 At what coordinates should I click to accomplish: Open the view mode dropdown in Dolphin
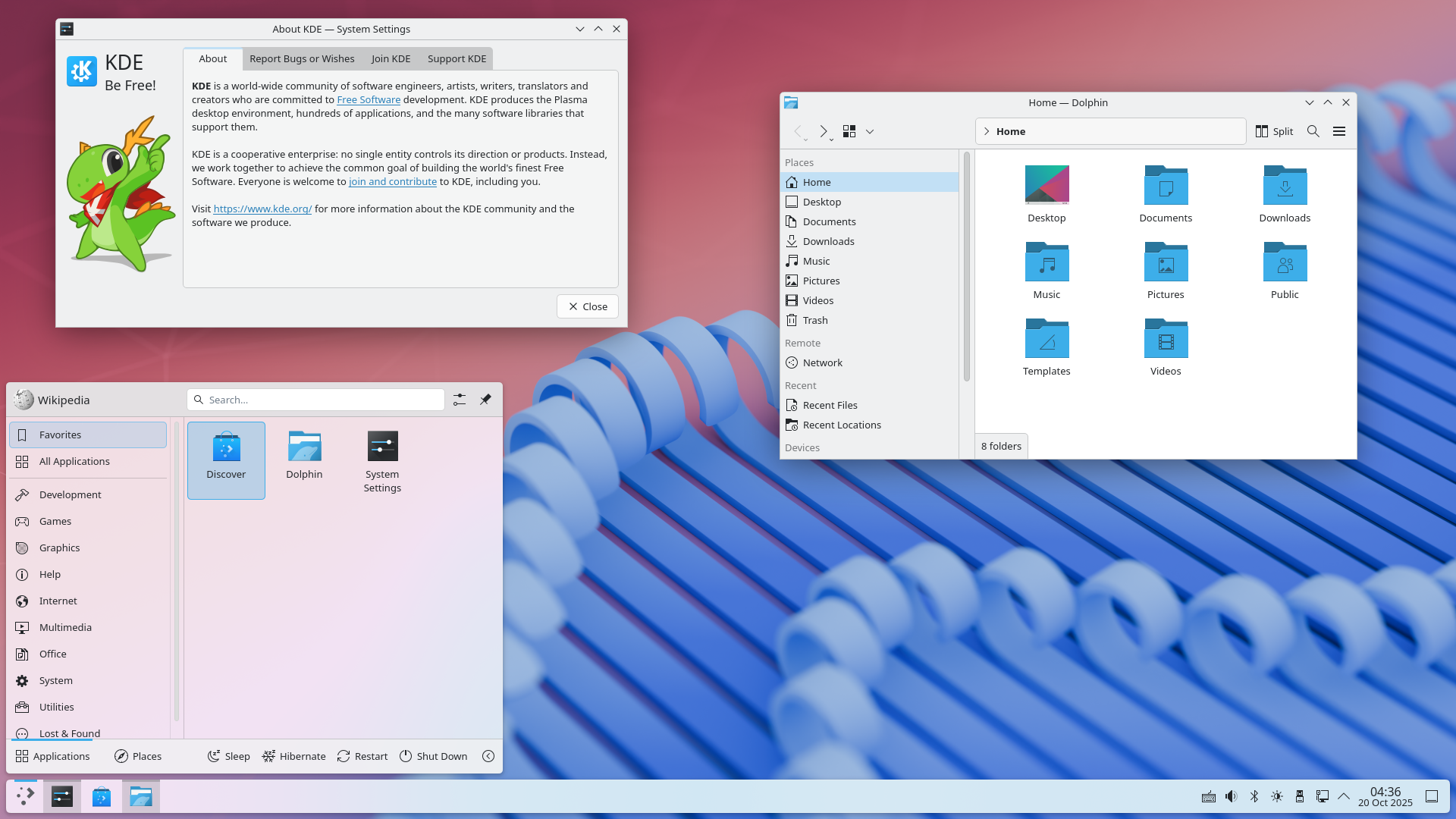[870, 133]
